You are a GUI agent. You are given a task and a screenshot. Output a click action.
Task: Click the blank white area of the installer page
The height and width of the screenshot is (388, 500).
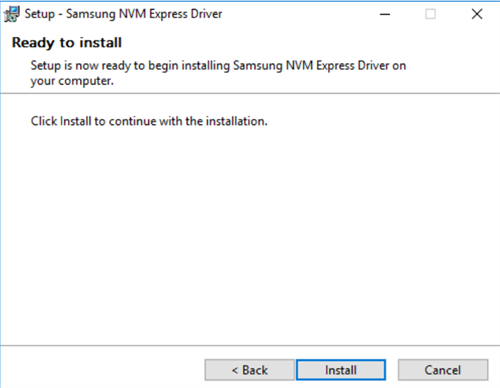pyautogui.click(x=250, y=233)
